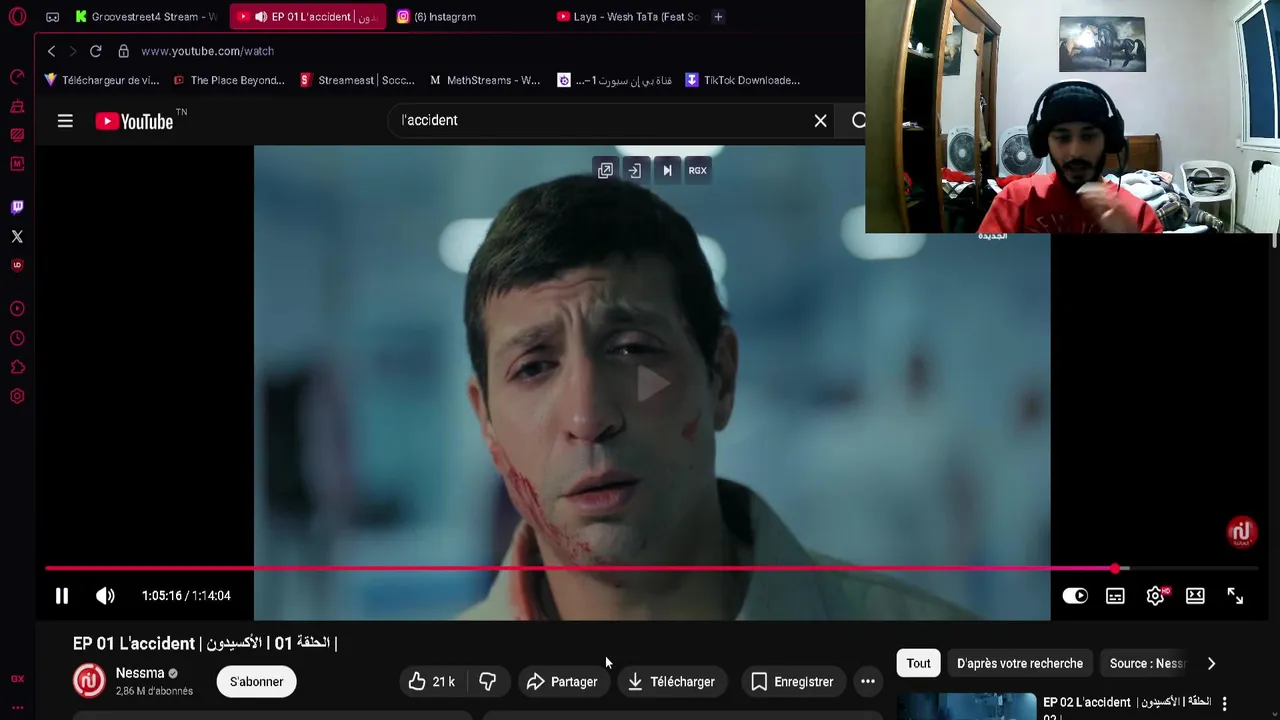Open sidebar settings gear icon

17,396
